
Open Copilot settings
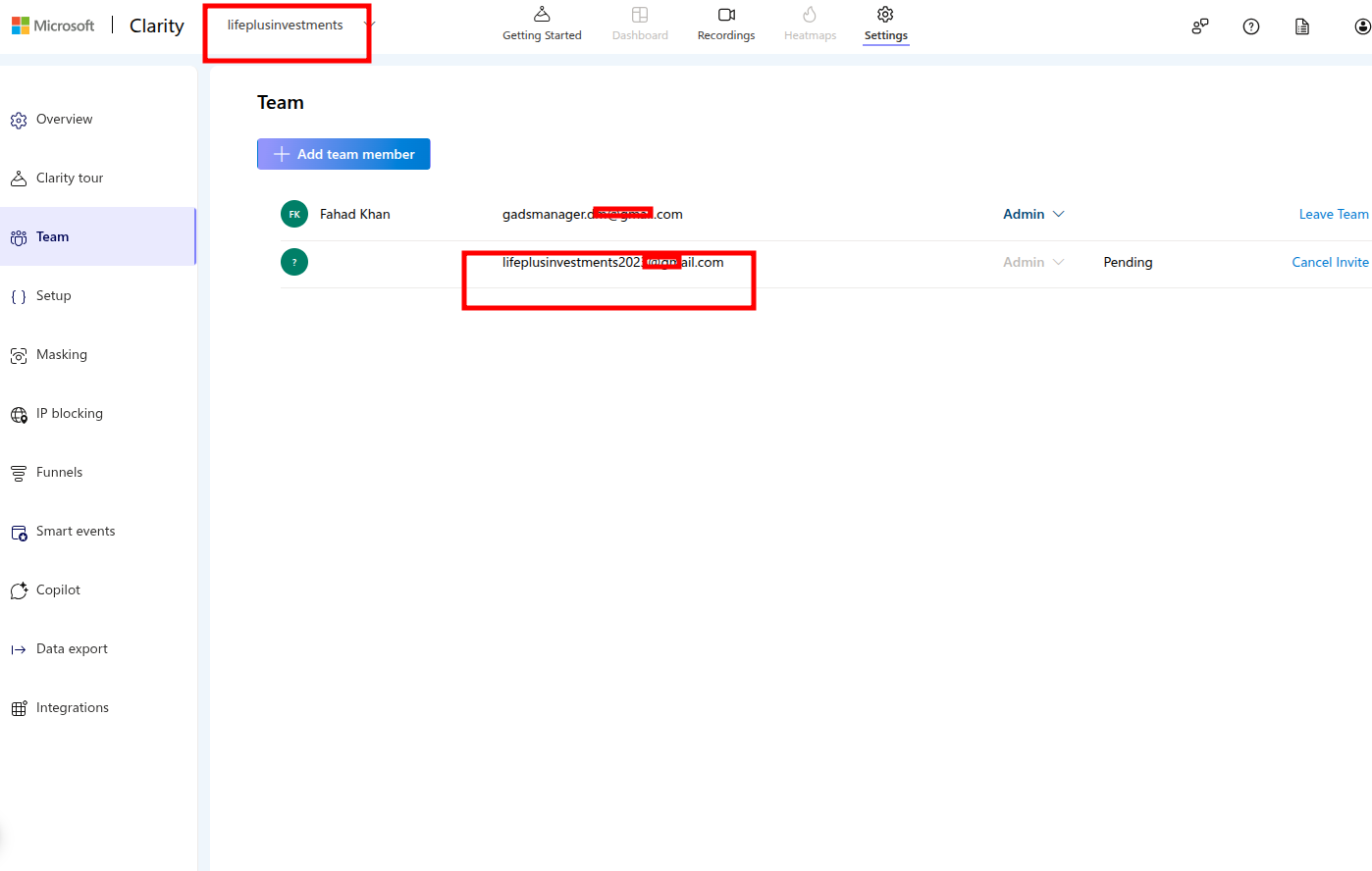pyautogui.click(x=98, y=589)
